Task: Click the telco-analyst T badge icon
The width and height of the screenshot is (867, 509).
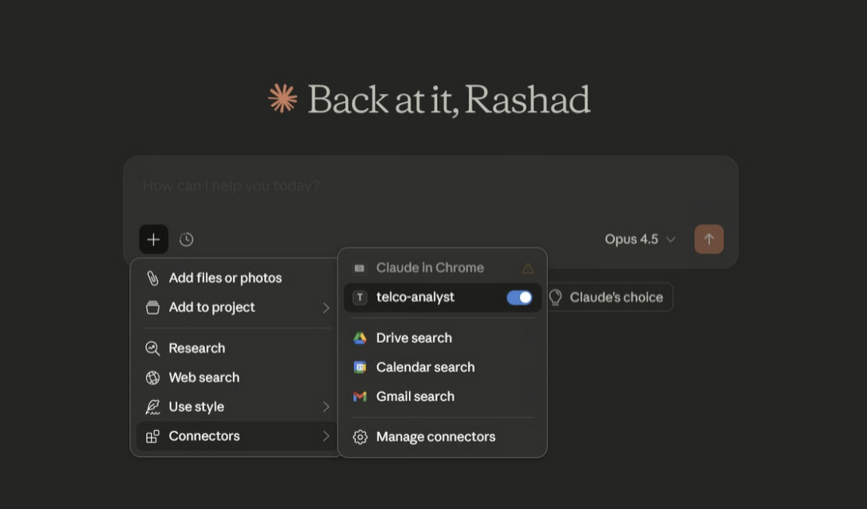Action: [360, 297]
